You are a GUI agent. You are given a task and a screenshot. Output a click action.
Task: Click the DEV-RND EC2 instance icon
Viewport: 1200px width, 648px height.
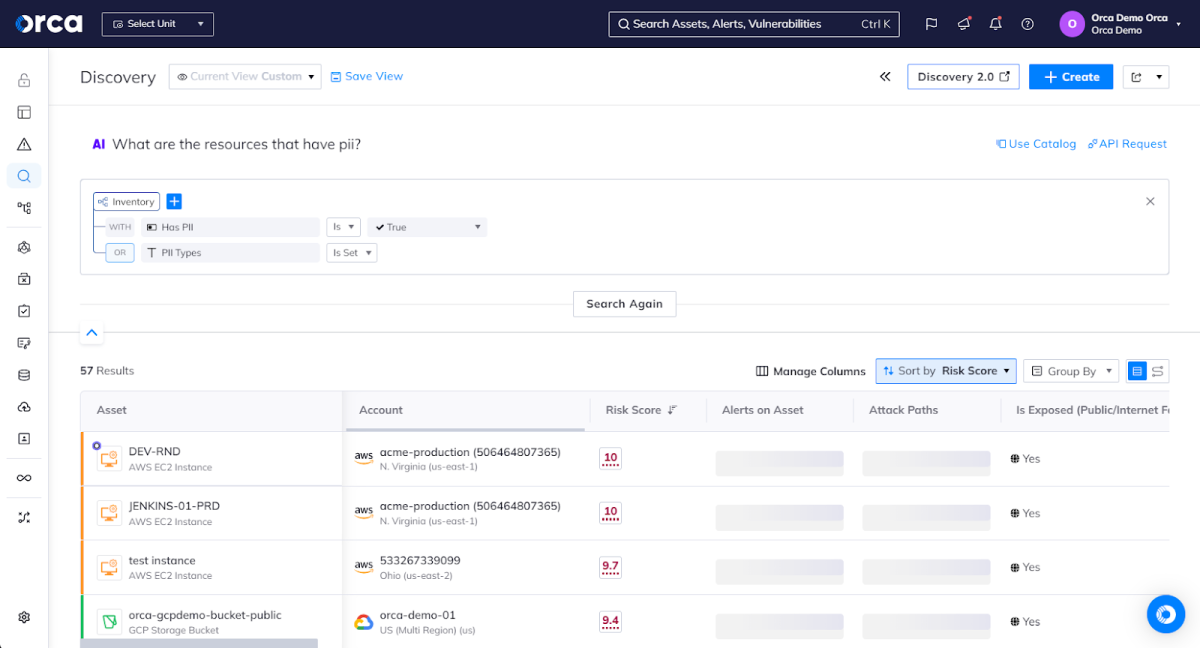point(109,459)
